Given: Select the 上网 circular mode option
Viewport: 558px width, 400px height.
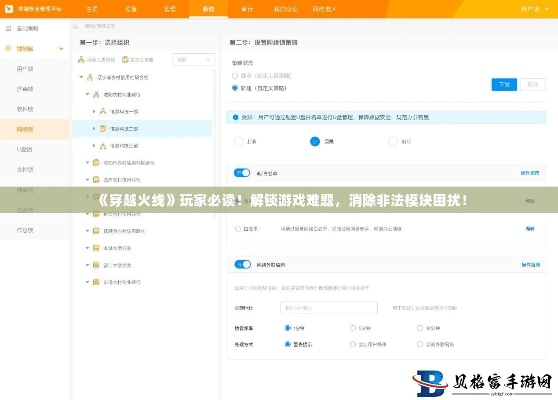Looking at the screenshot, I should (x=239, y=141).
